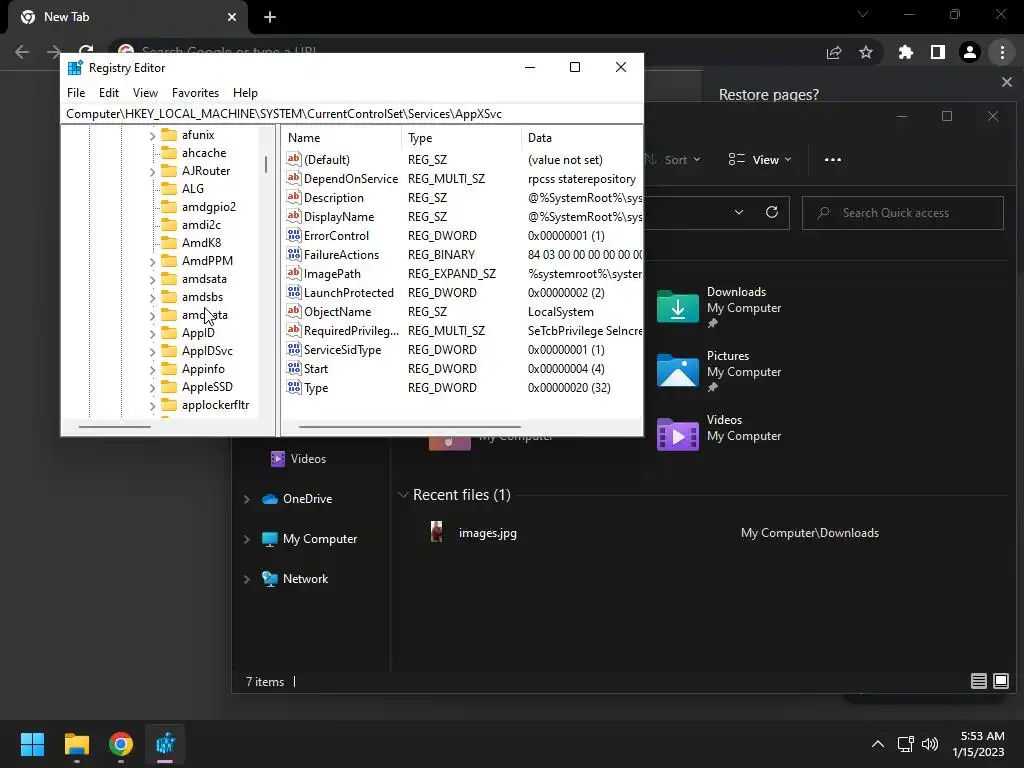The width and height of the screenshot is (1024, 768).
Task: Expand the Appinfo registry key
Action: 152,370
